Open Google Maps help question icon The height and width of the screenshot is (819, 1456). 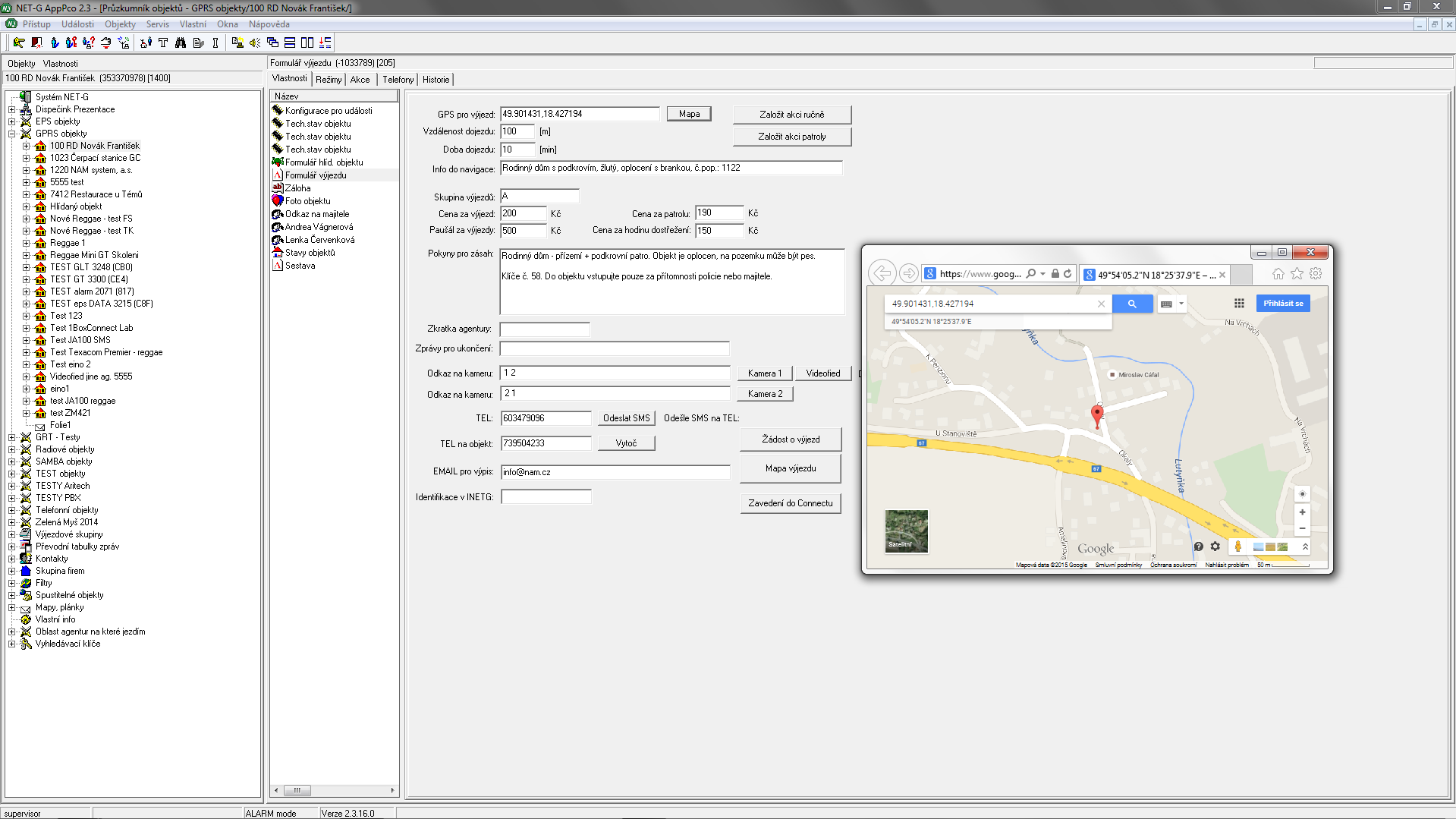point(1199,547)
